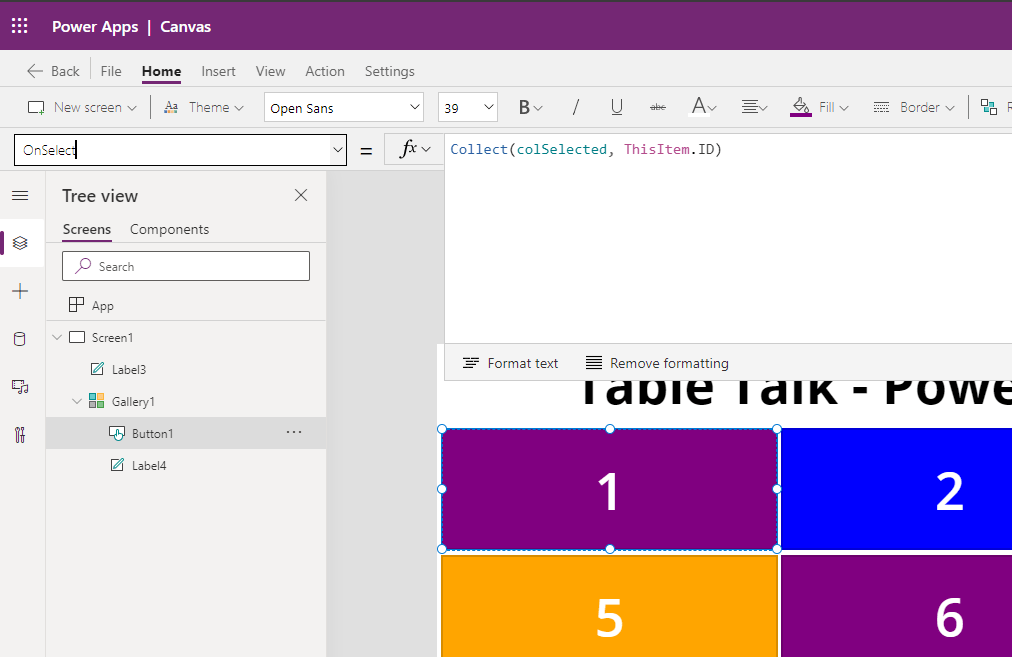
Task: Collapse the Screen1 tree node
Action: 57,337
